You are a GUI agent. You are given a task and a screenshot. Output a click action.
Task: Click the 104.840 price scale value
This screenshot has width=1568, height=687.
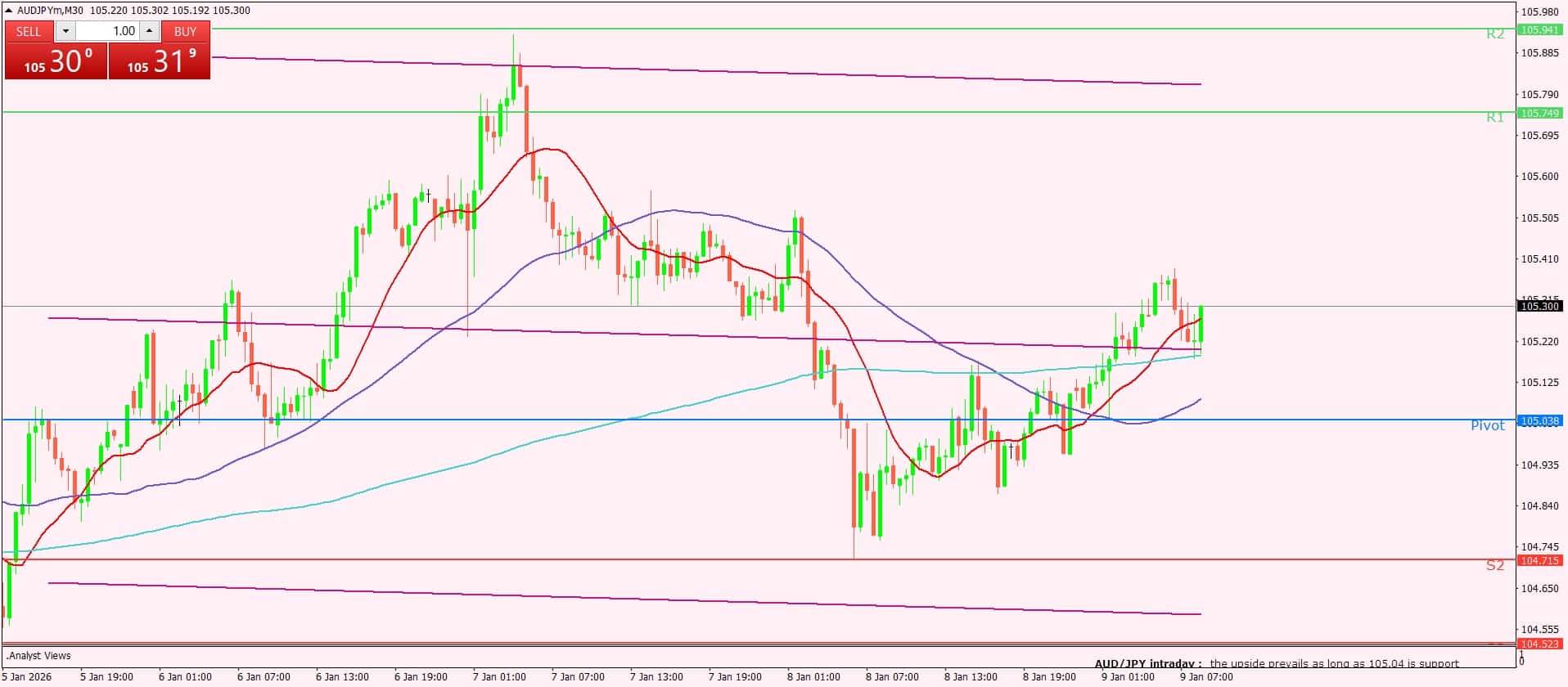pos(1539,506)
